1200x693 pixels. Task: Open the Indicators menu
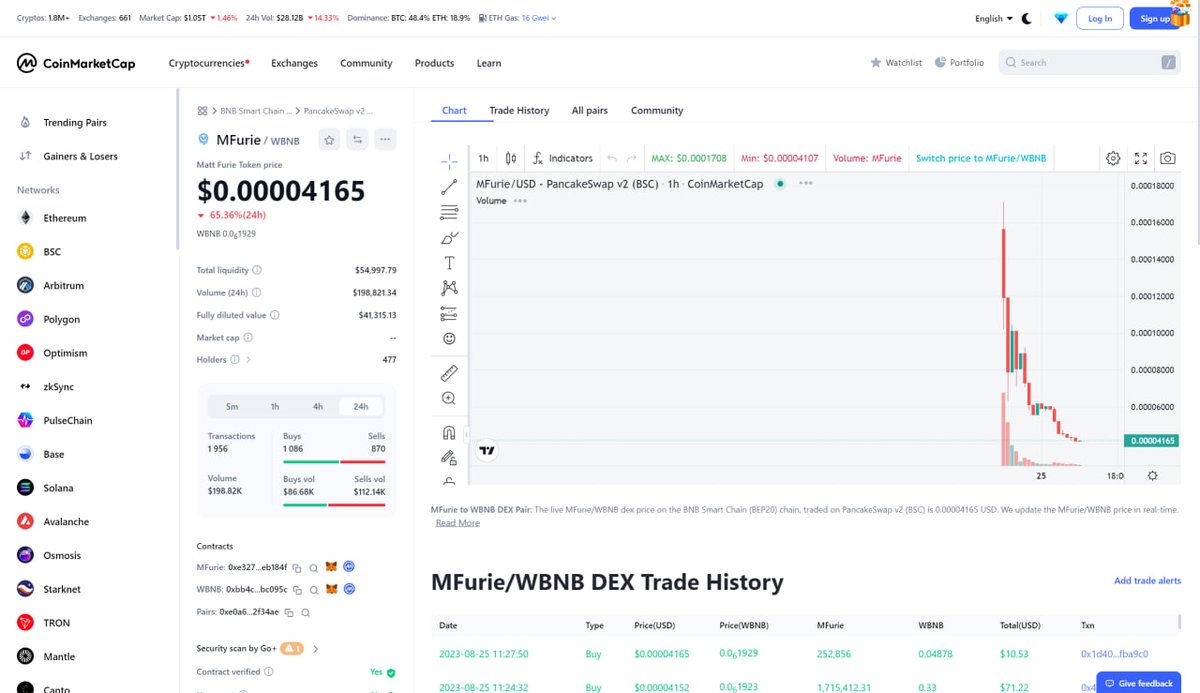[562, 158]
